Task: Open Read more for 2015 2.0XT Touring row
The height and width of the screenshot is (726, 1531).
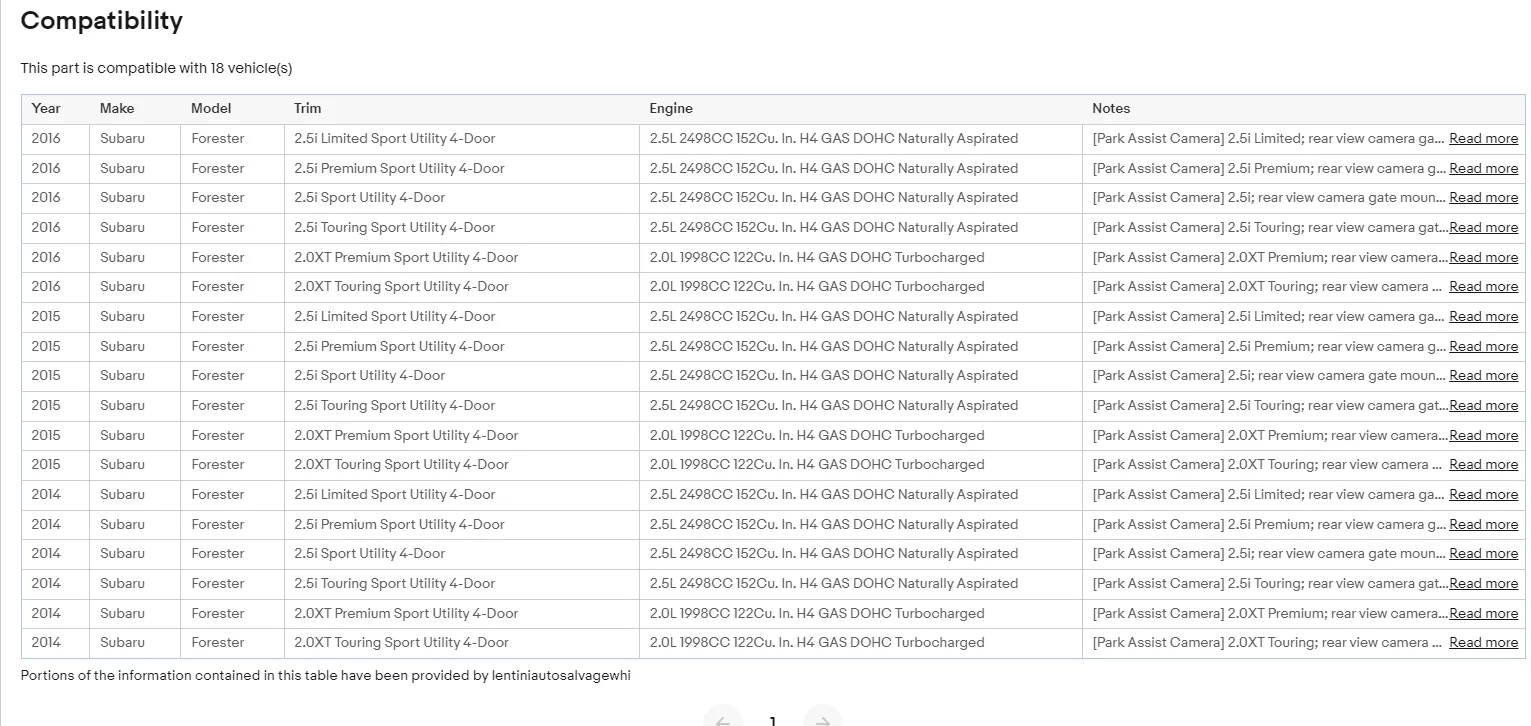Action: [x=1483, y=465]
